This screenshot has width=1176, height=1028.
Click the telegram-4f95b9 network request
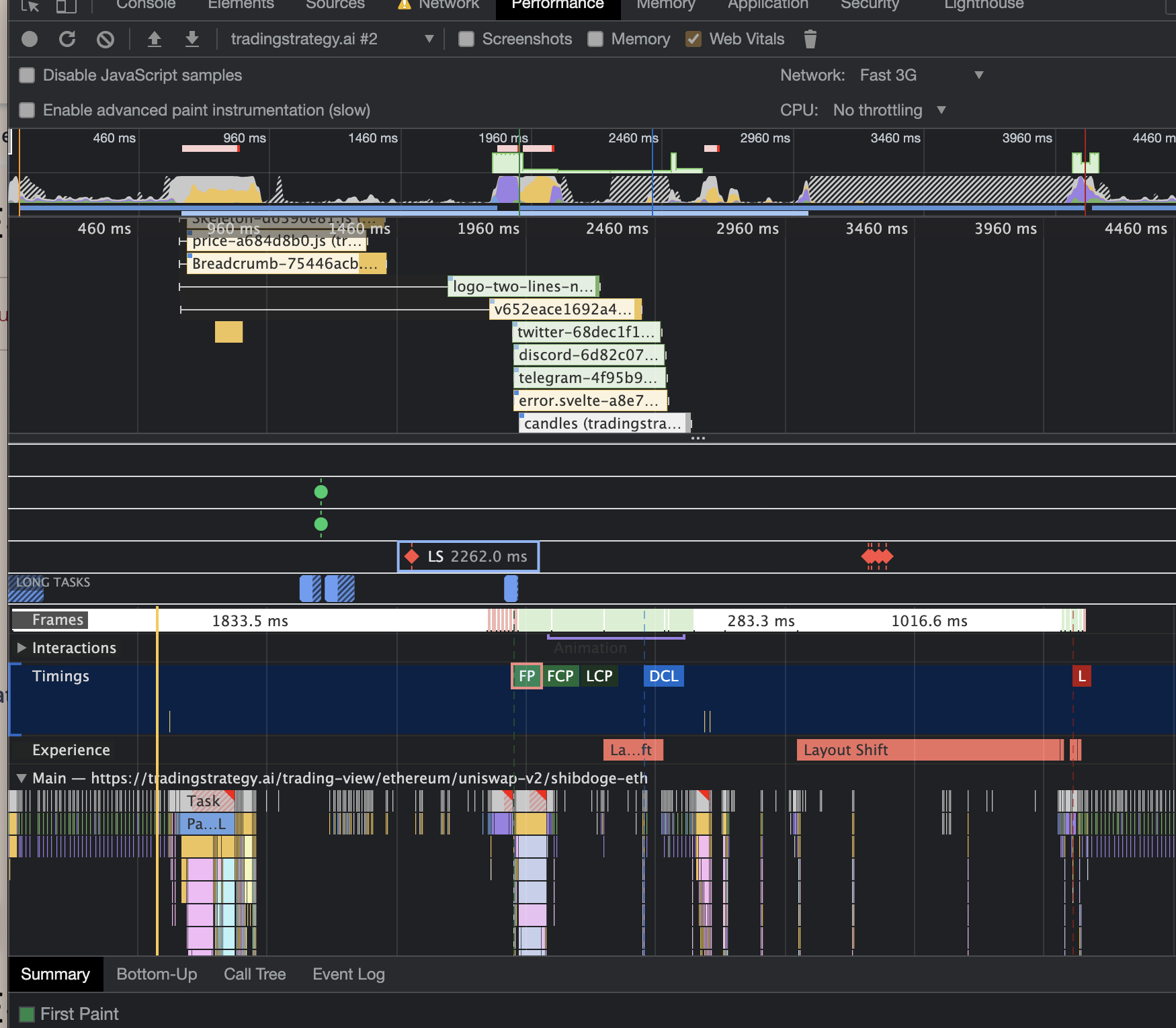589,378
